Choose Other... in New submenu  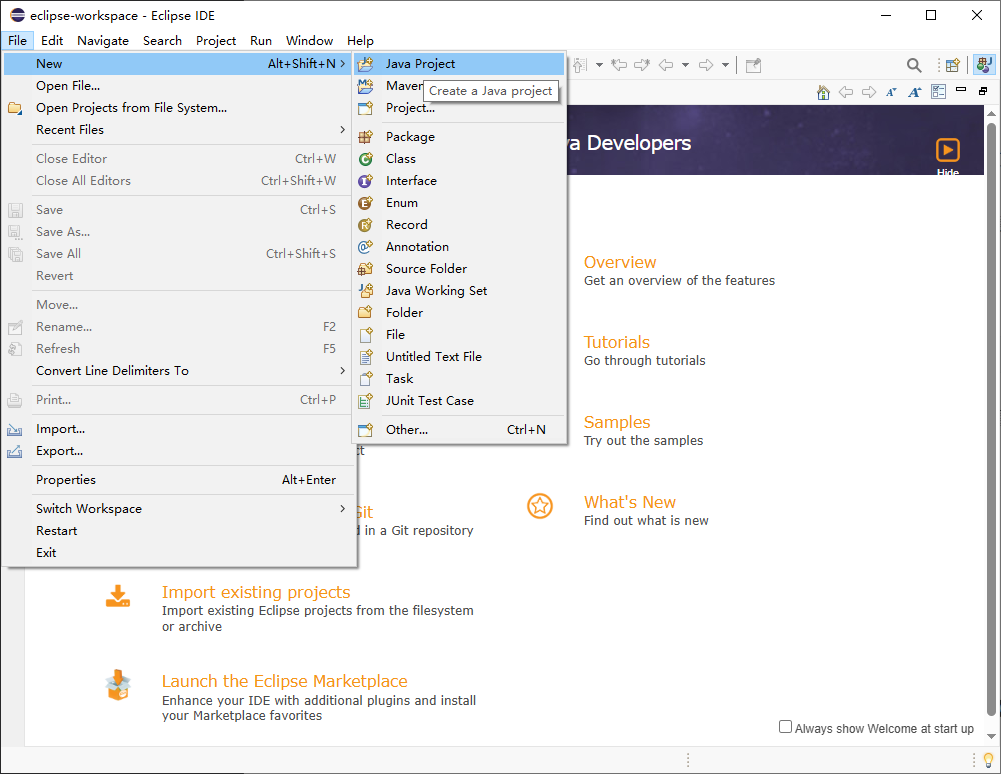pos(460,430)
